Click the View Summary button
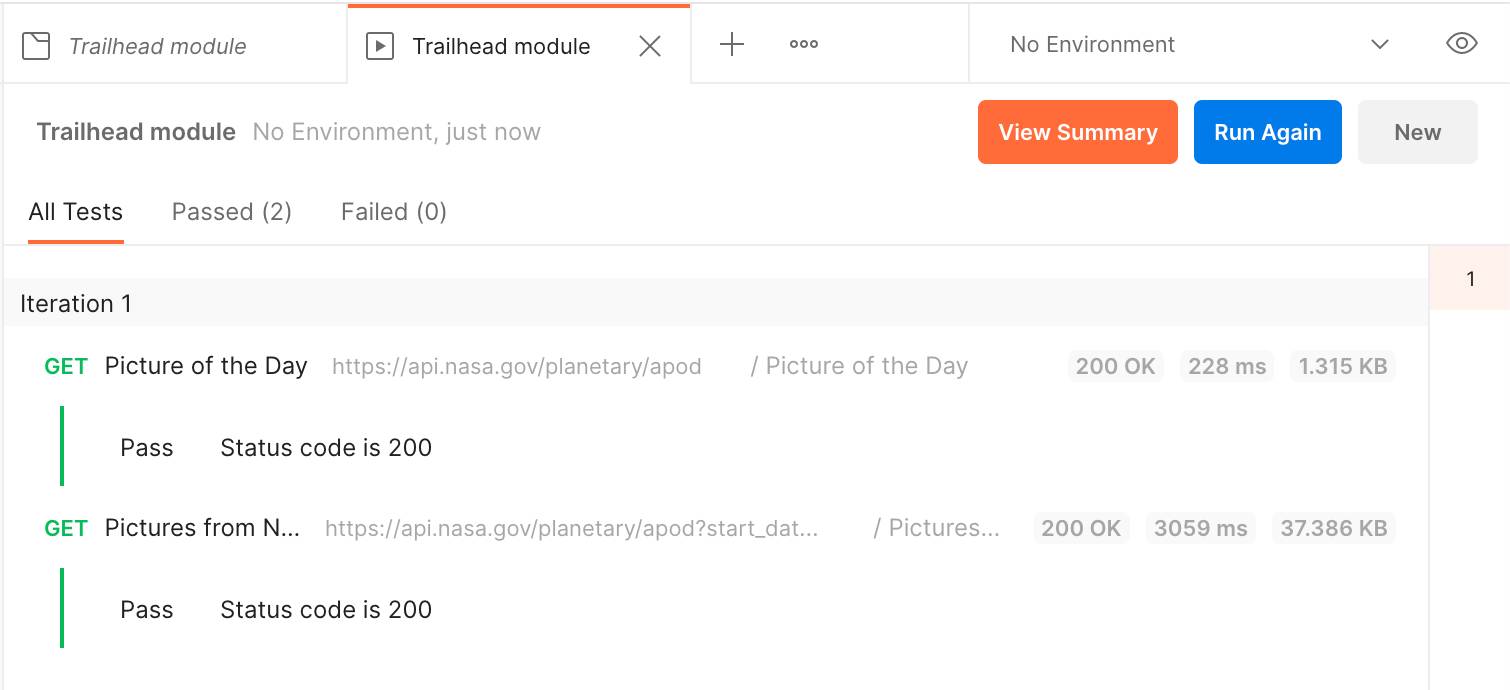1510x690 pixels. click(1077, 131)
